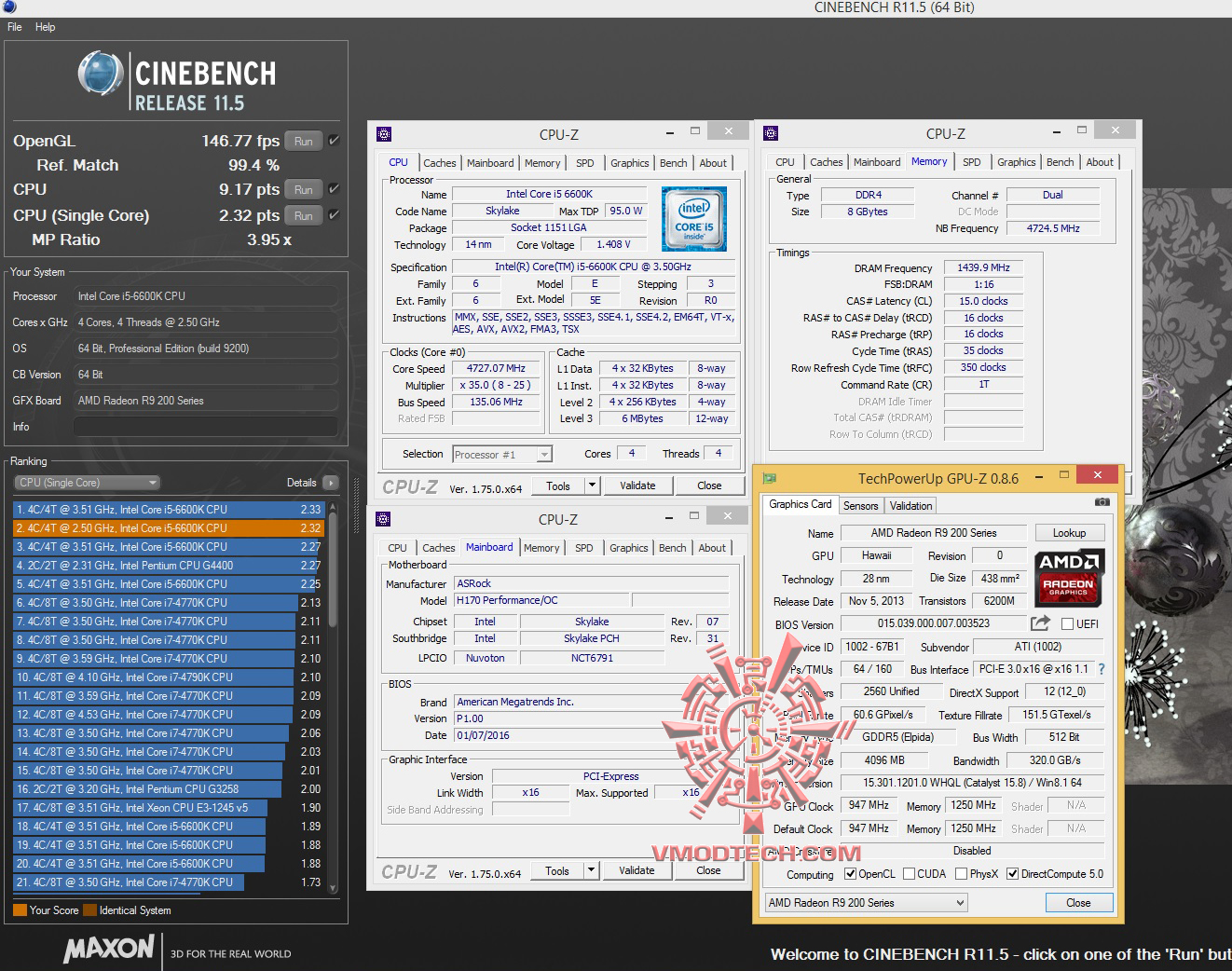The image size is (1232, 971).
Task: Click the mainboard model H170 Performance/OC
Action: [x=541, y=601]
